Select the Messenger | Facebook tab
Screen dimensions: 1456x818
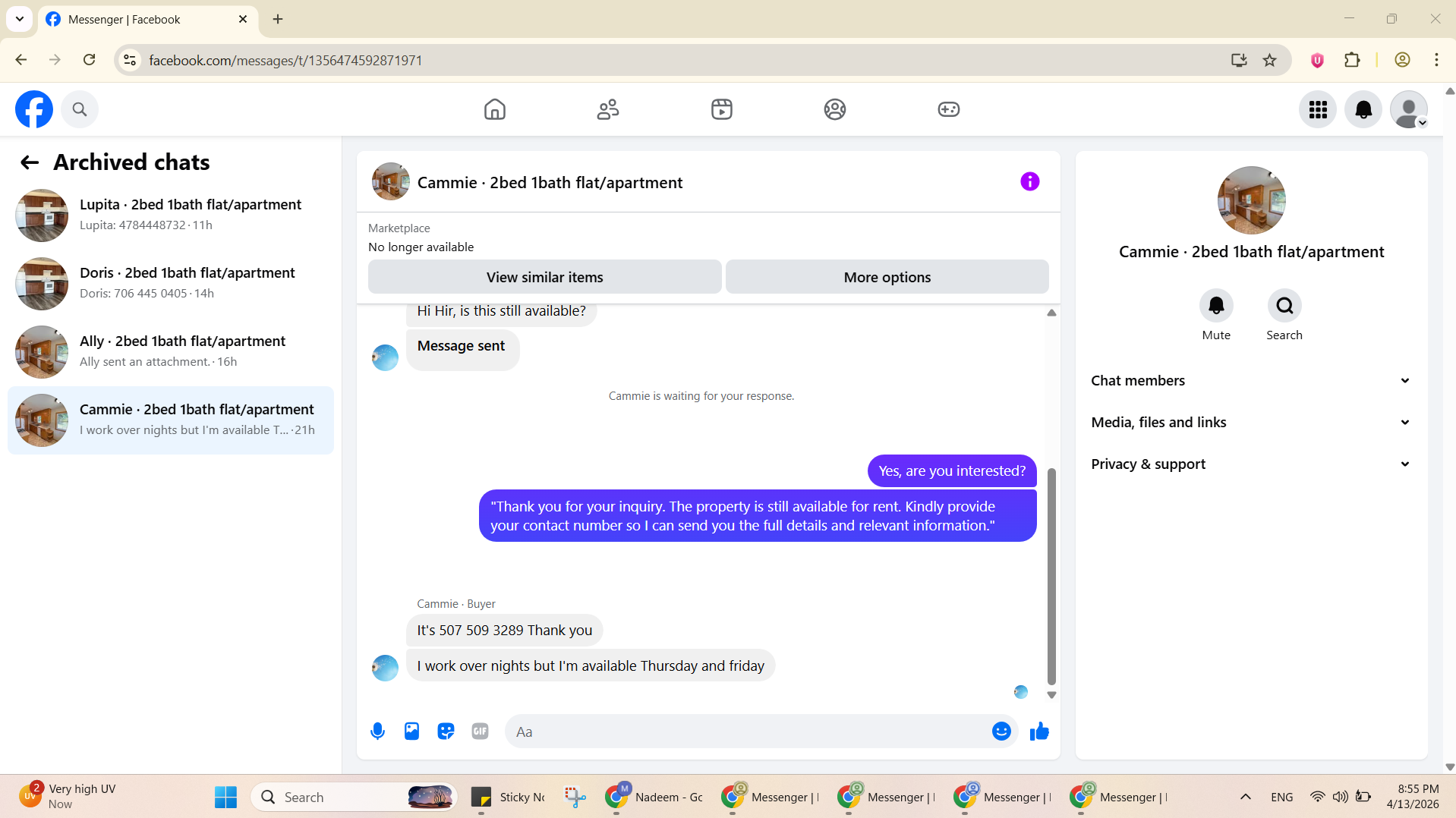point(147,20)
